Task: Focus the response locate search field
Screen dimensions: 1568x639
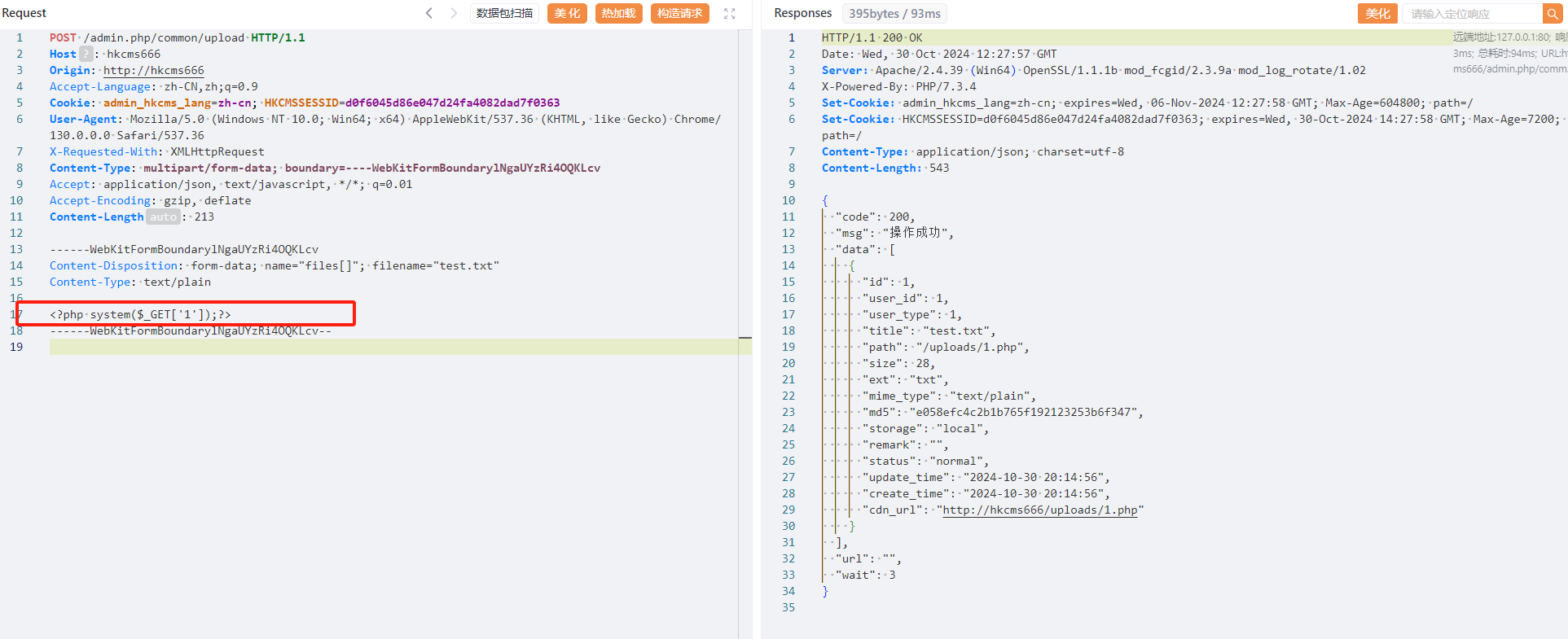Action: coord(1471,14)
